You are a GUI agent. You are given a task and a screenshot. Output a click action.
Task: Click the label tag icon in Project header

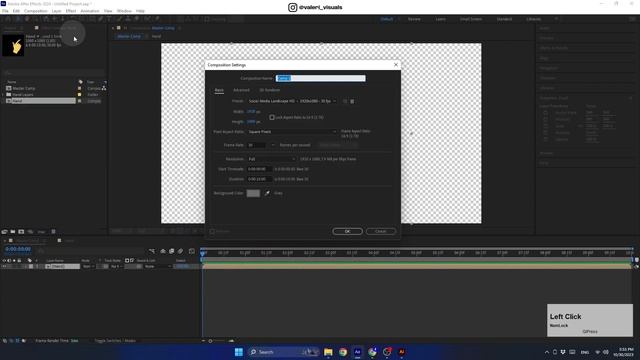[x=80, y=82]
